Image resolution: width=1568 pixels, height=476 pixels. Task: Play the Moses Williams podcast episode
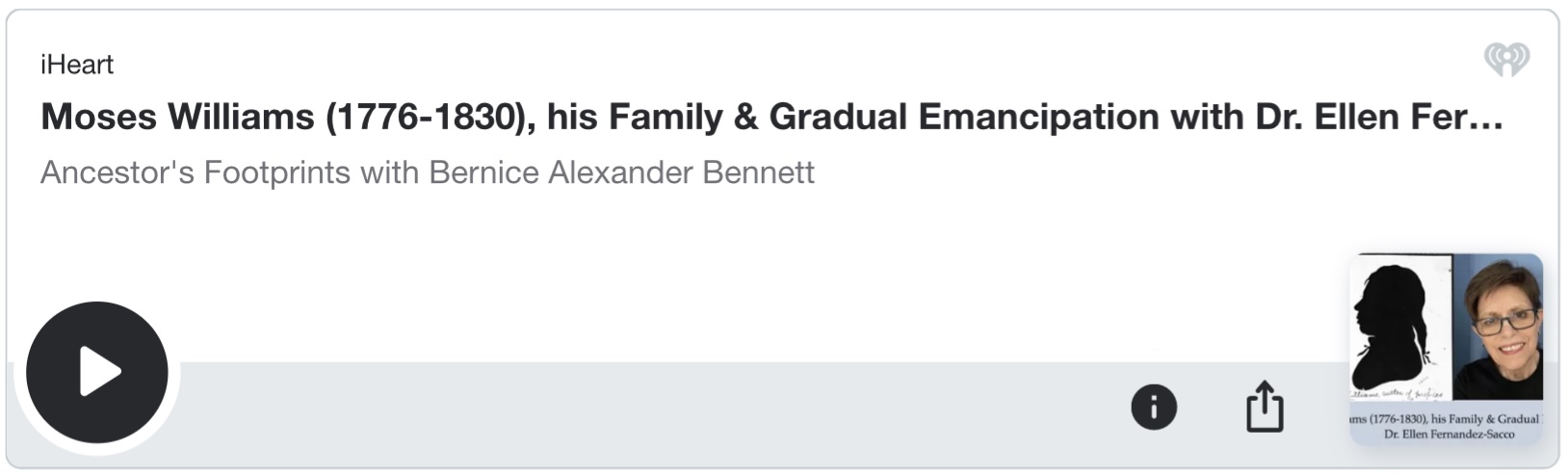pos(97,372)
